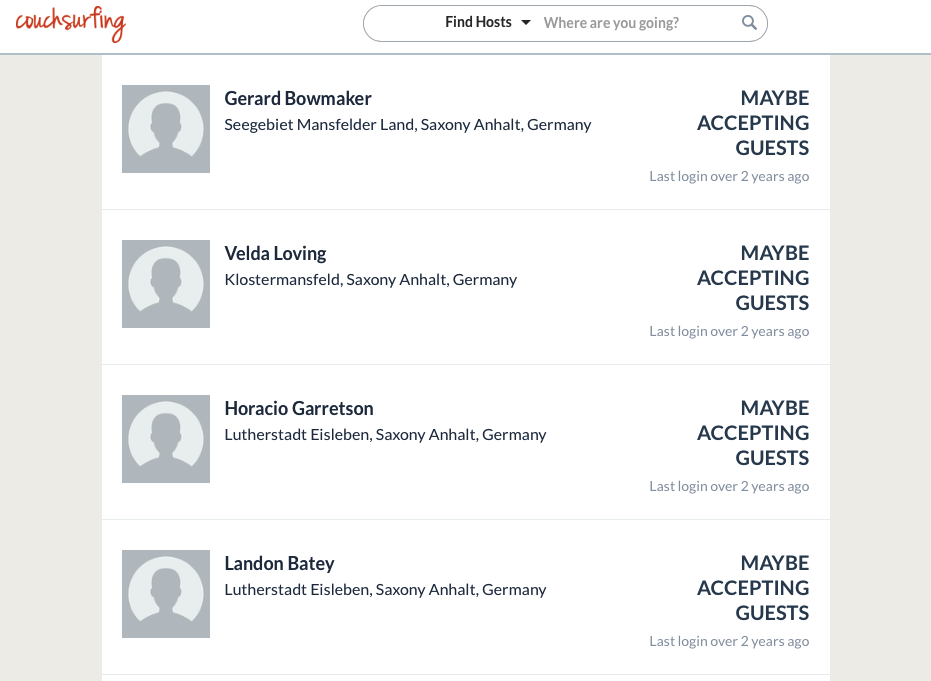Viewport: 931px width, 681px height.
Task: Open Gerard Bowmaker's profile name link
Action: coord(297,99)
